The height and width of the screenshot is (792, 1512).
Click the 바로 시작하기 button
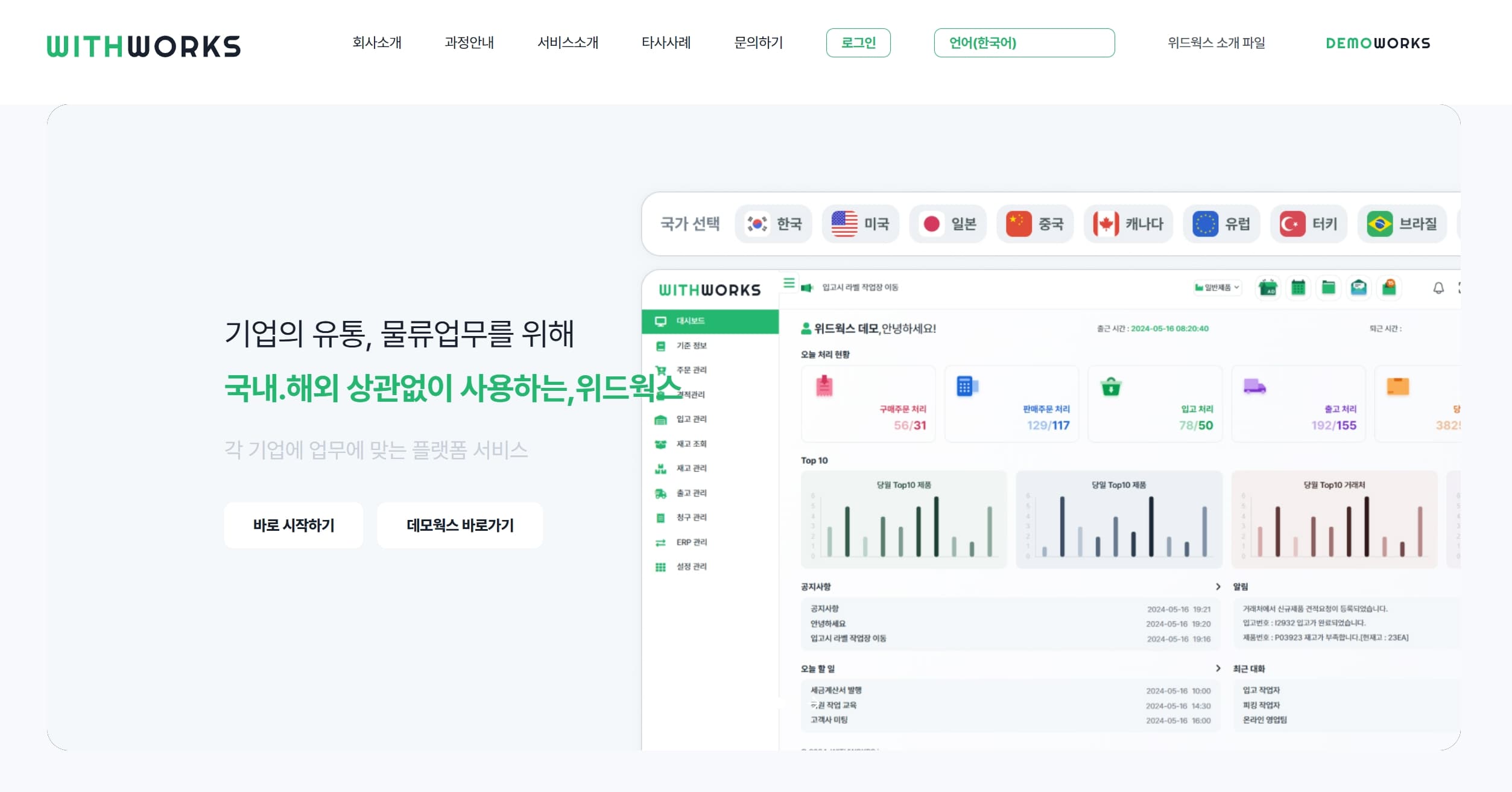pos(293,525)
